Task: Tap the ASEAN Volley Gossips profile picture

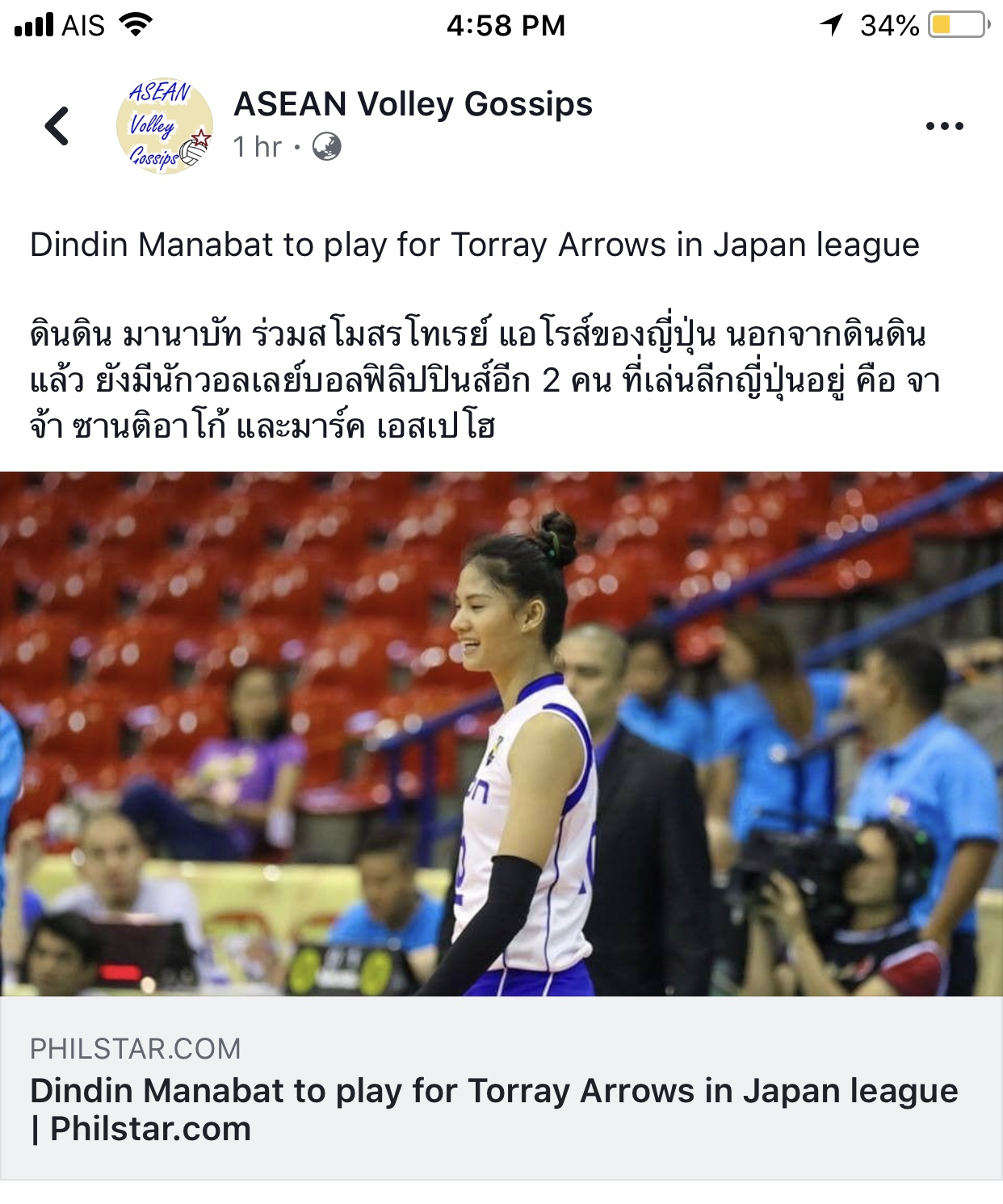Action: click(x=165, y=126)
